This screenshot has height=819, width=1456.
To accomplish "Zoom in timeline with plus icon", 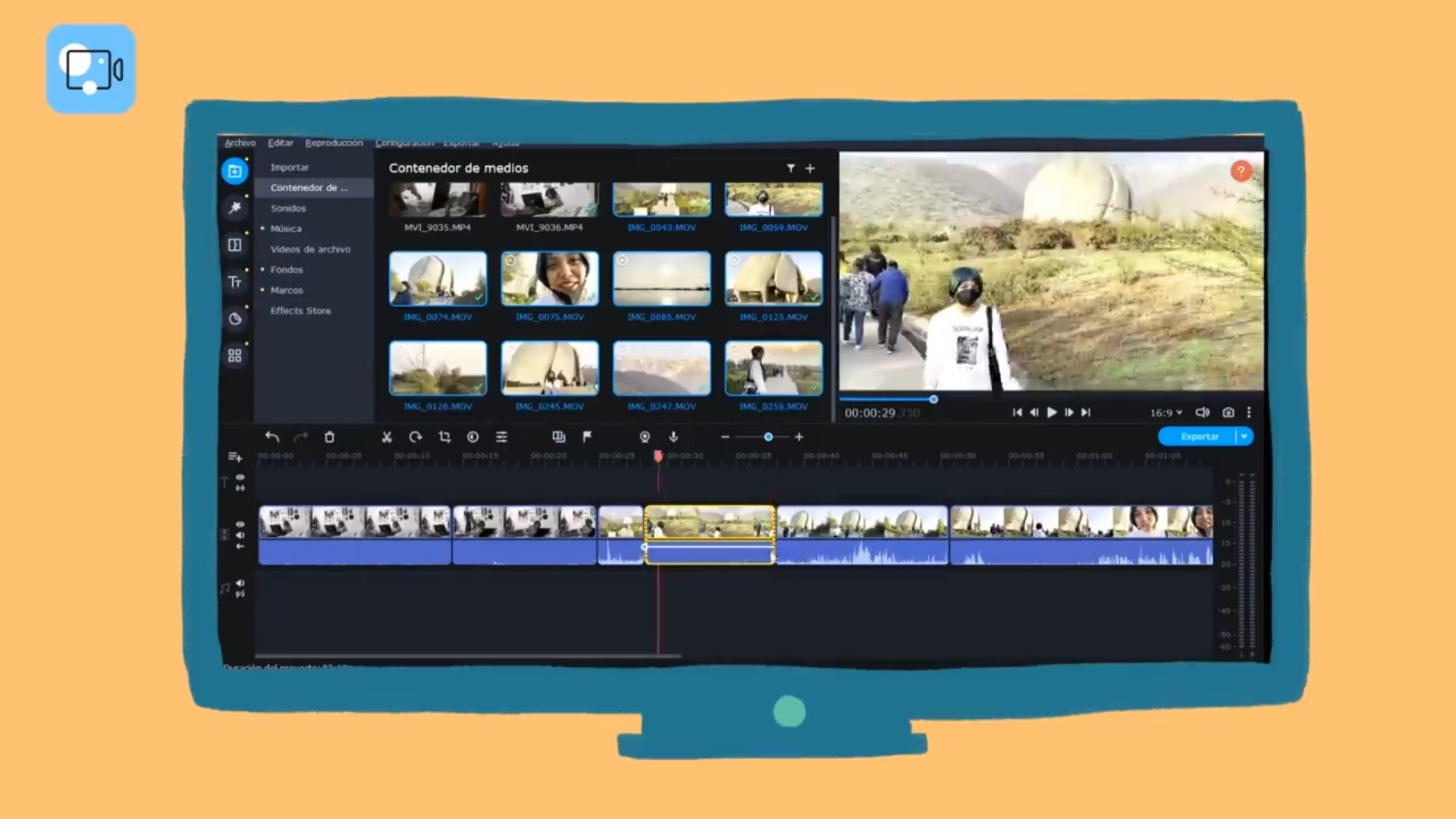I will click(x=799, y=437).
